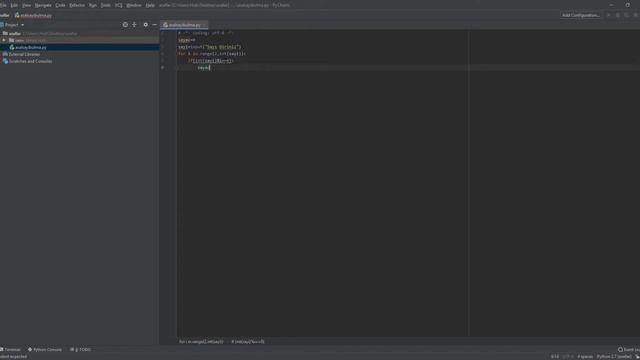Click the coding comment line in the editor
Screen dimensions: 640x360
coord(206,33)
